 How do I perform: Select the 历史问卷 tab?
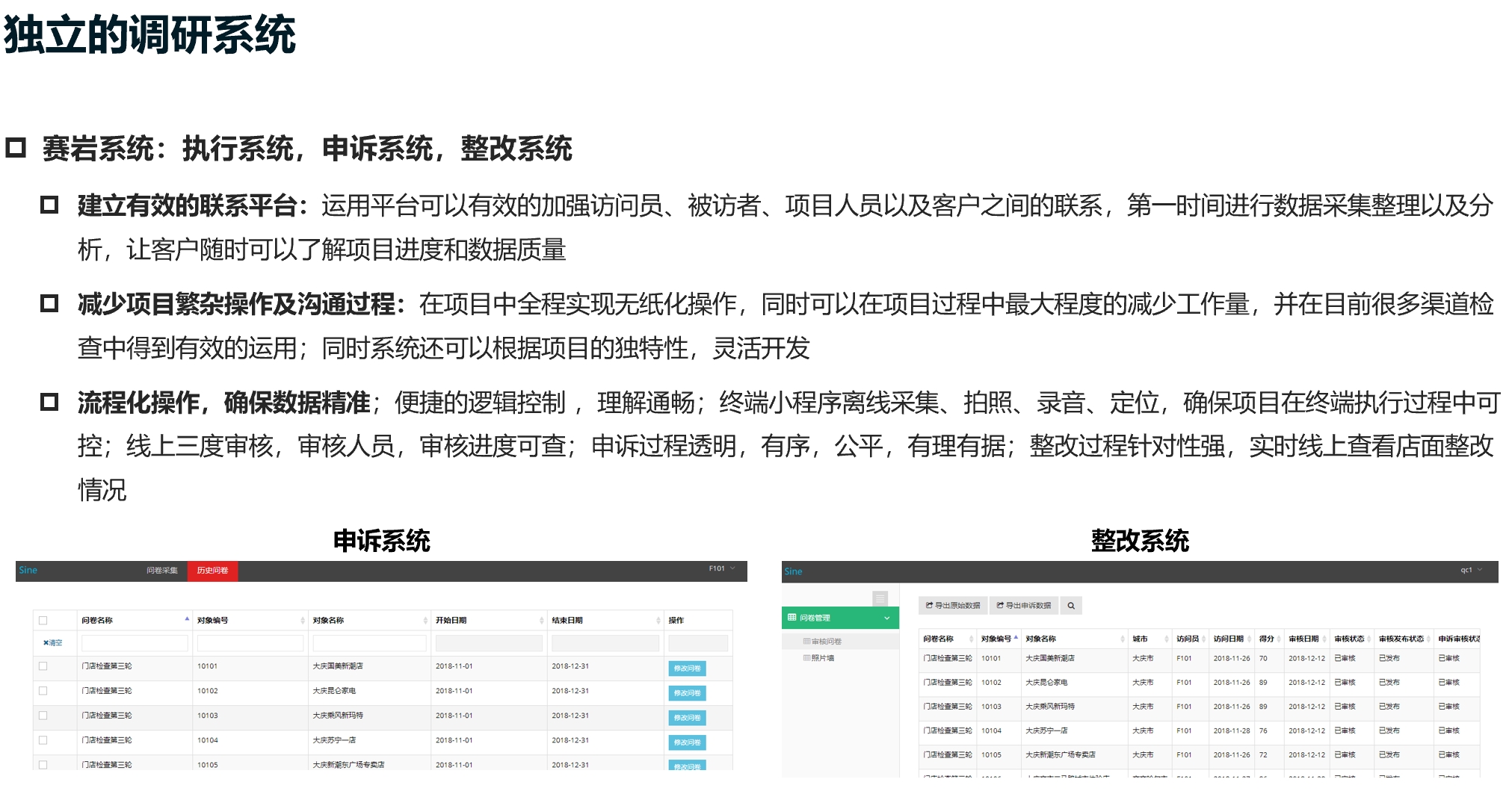click(212, 571)
